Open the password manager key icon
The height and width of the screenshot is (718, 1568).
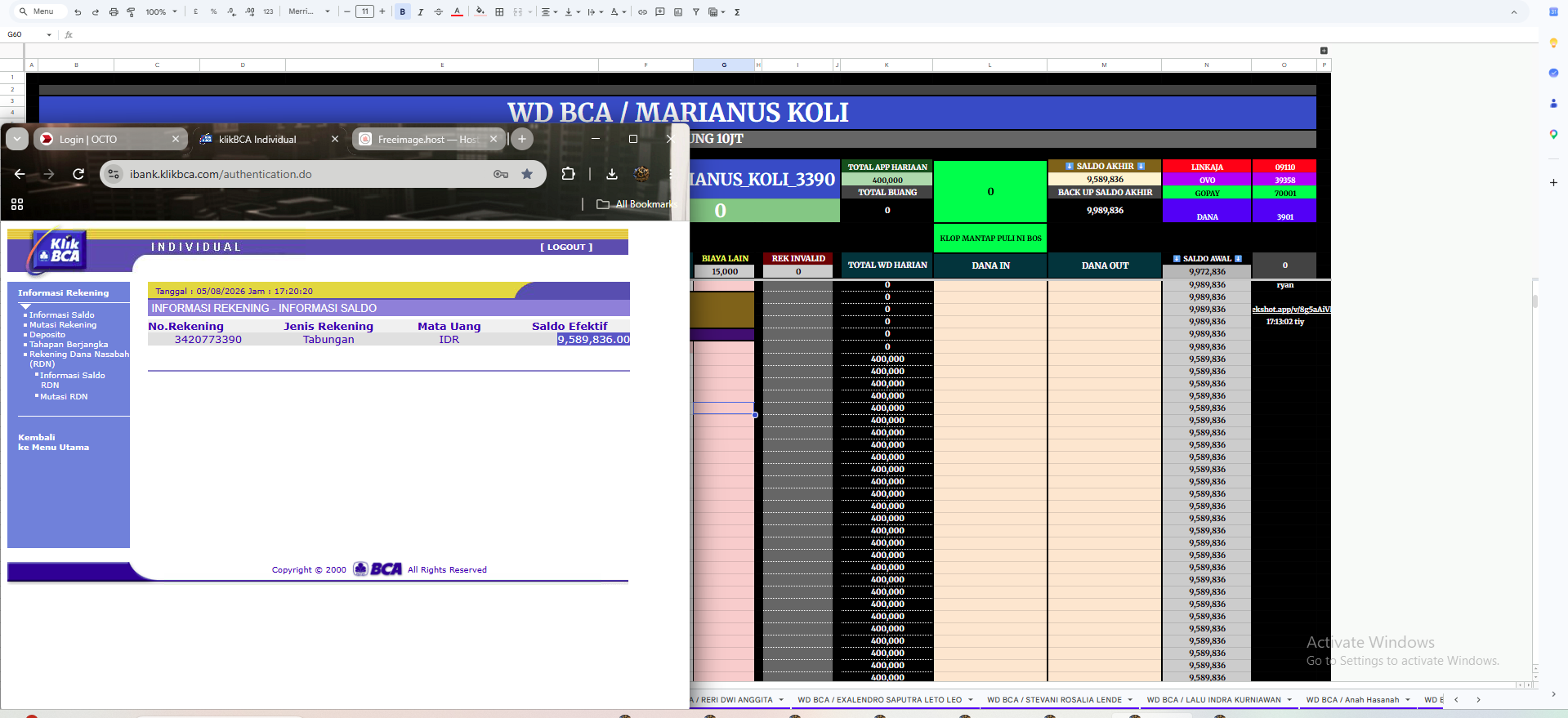coord(501,174)
